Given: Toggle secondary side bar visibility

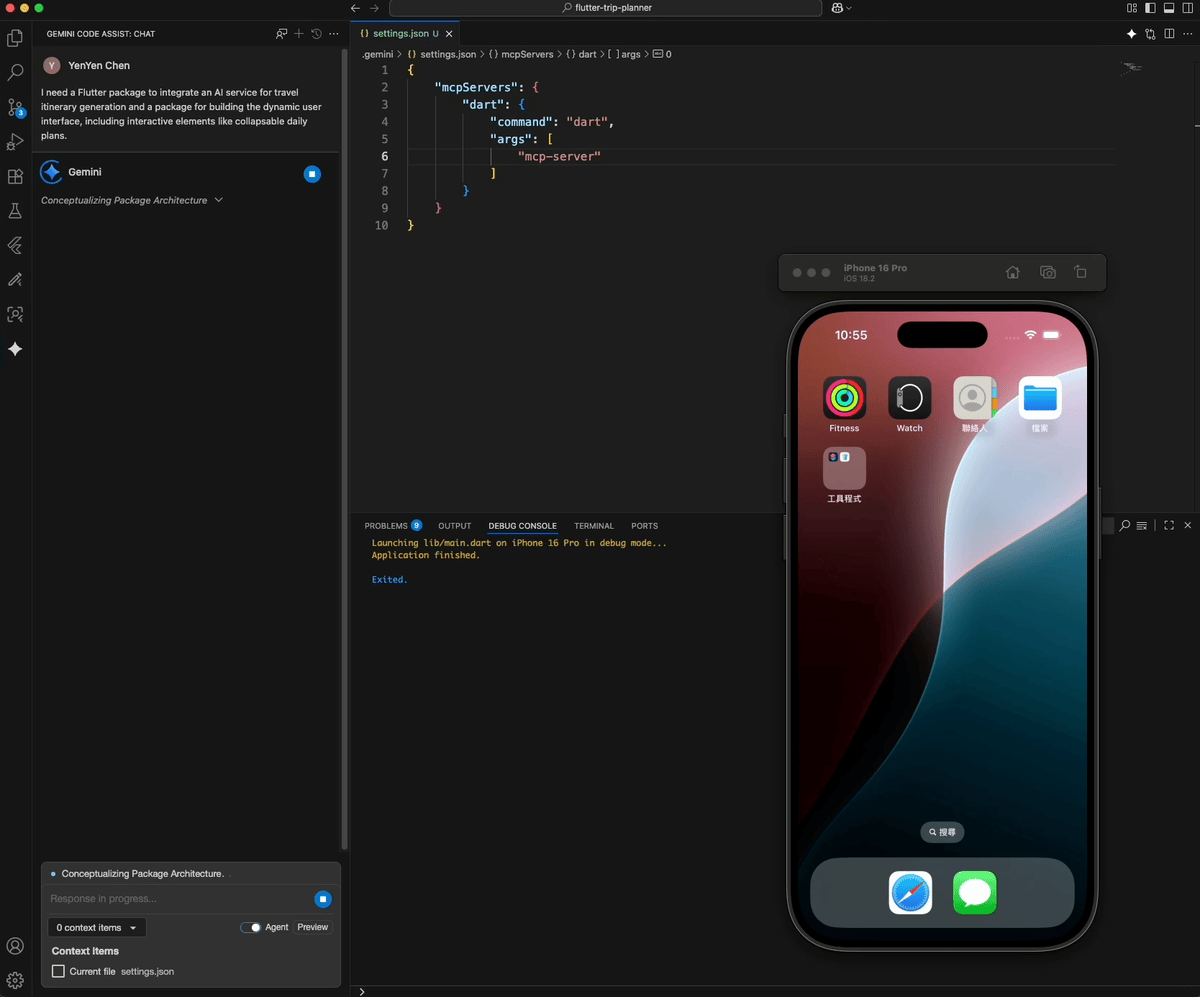Looking at the screenshot, I should point(1186,8).
